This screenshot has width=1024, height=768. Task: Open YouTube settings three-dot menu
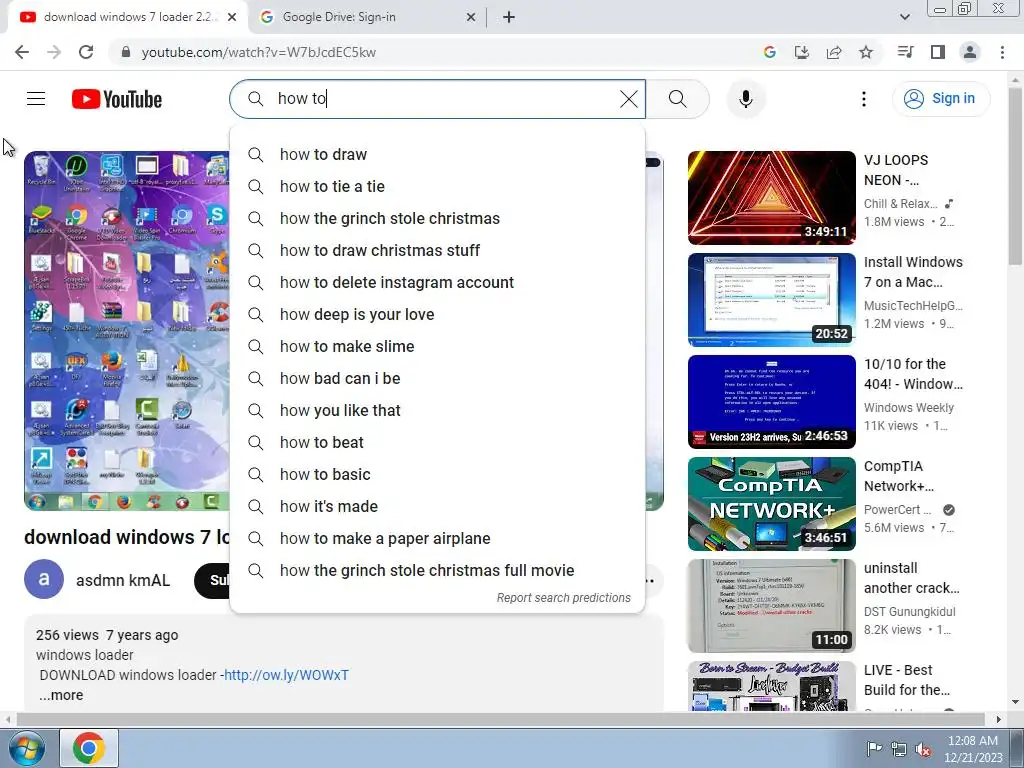(x=863, y=99)
